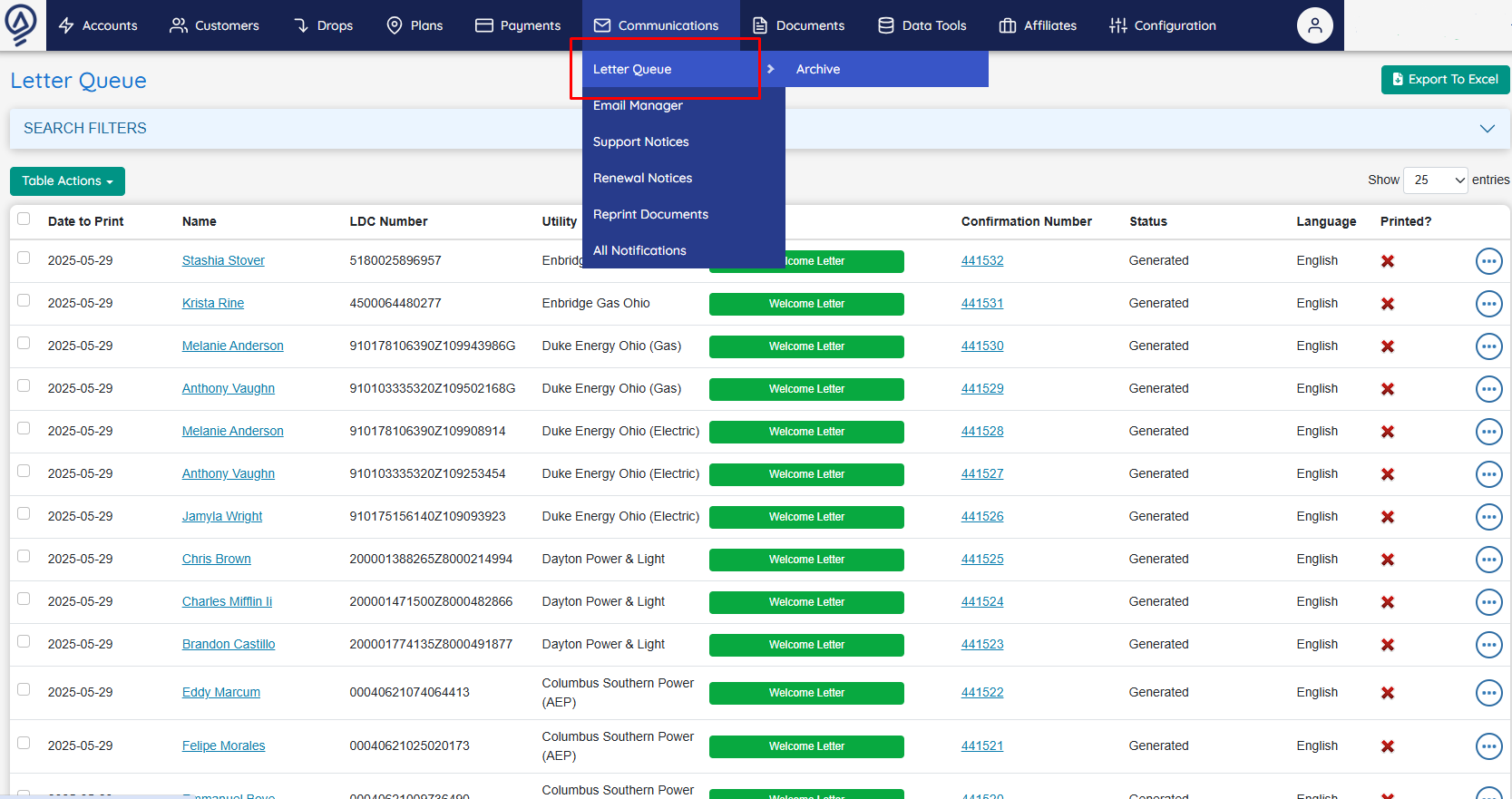Open confirmation number 441525 link
1512x799 pixels.
(x=982, y=560)
